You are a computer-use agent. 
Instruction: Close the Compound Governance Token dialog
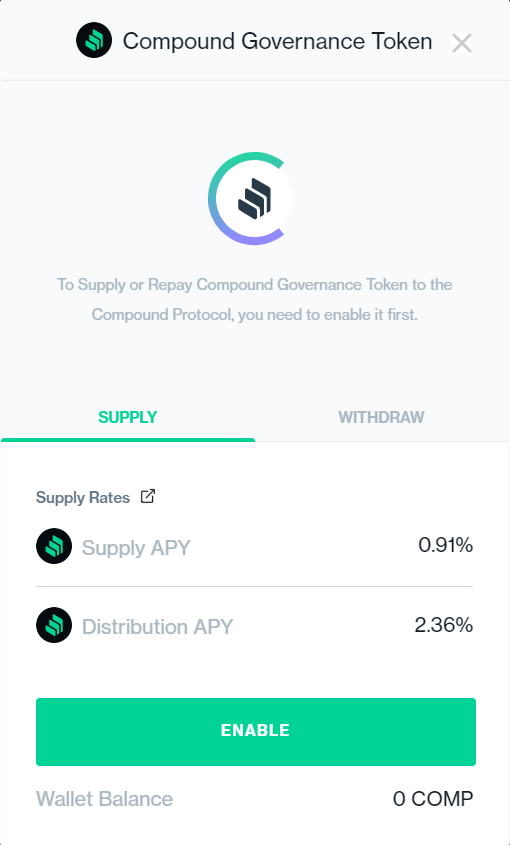pos(462,43)
